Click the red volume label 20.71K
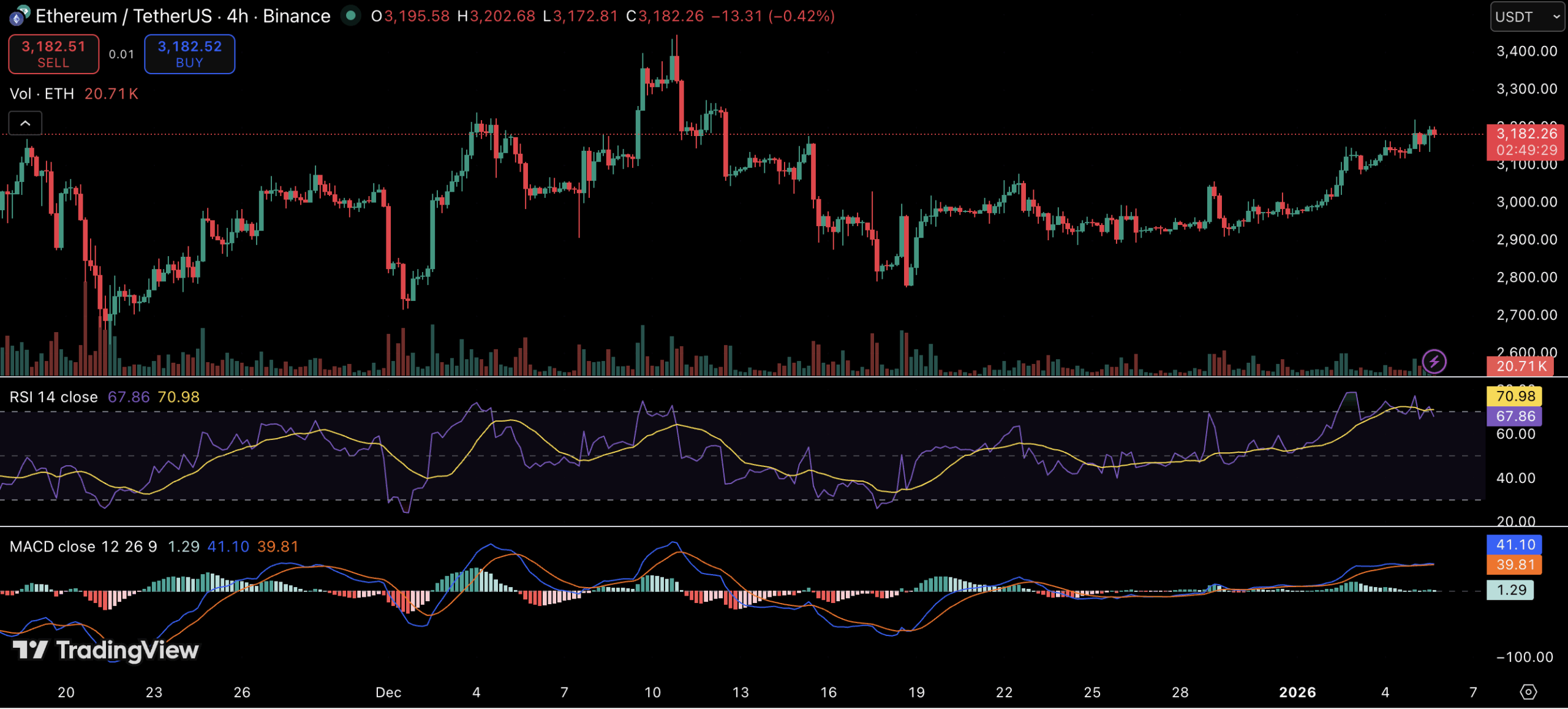Image resolution: width=1568 pixels, height=709 pixels. tap(1521, 366)
